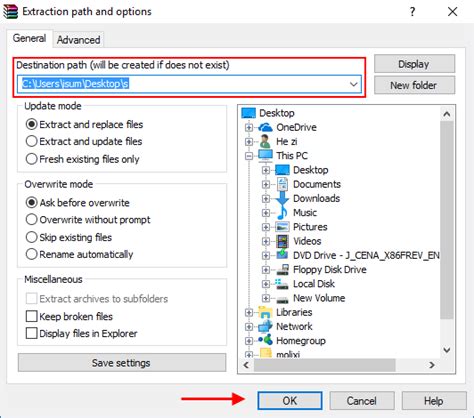The width and height of the screenshot is (474, 418).
Task: Click the root Desktop icon in tree
Action: (x=248, y=113)
